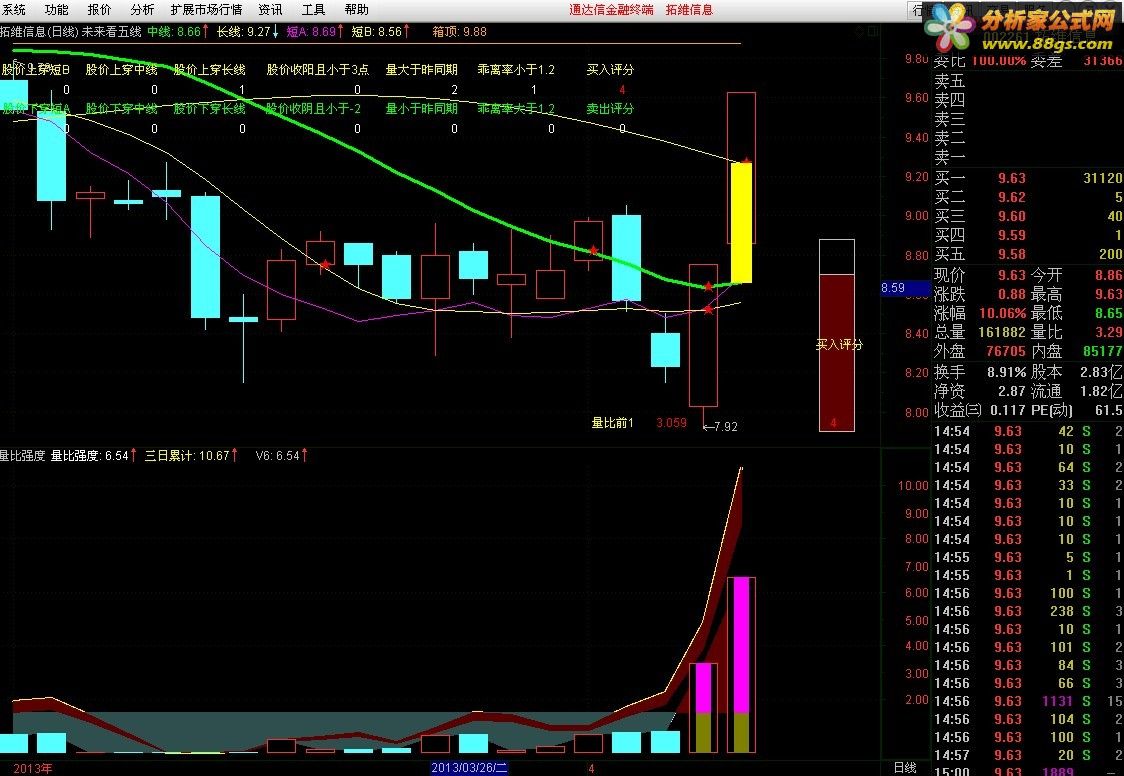Click the 14:54 tick with volume 42
The height and width of the screenshot is (776, 1124).
(x=1028, y=431)
